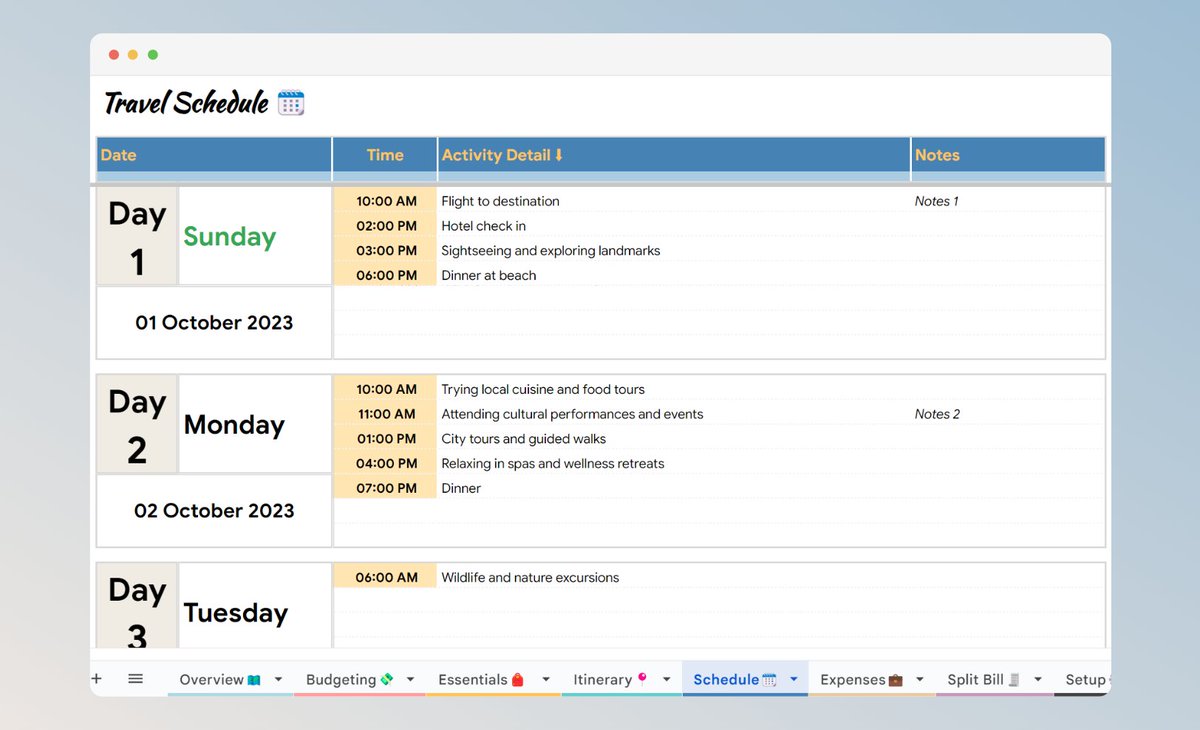This screenshot has width=1200, height=730.
Task: Select the 01 October 2023 date cell
Action: [214, 323]
